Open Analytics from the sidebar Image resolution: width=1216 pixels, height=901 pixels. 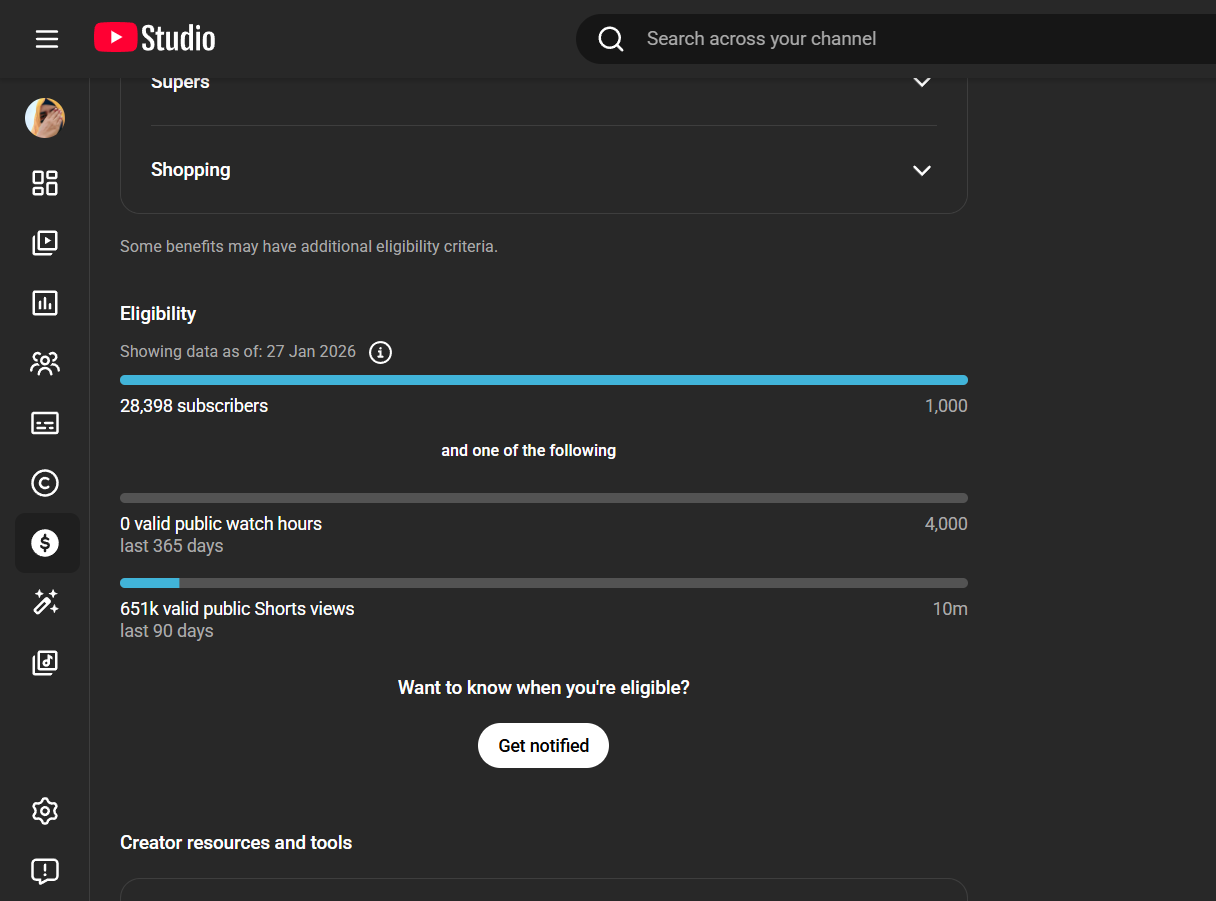click(45, 303)
